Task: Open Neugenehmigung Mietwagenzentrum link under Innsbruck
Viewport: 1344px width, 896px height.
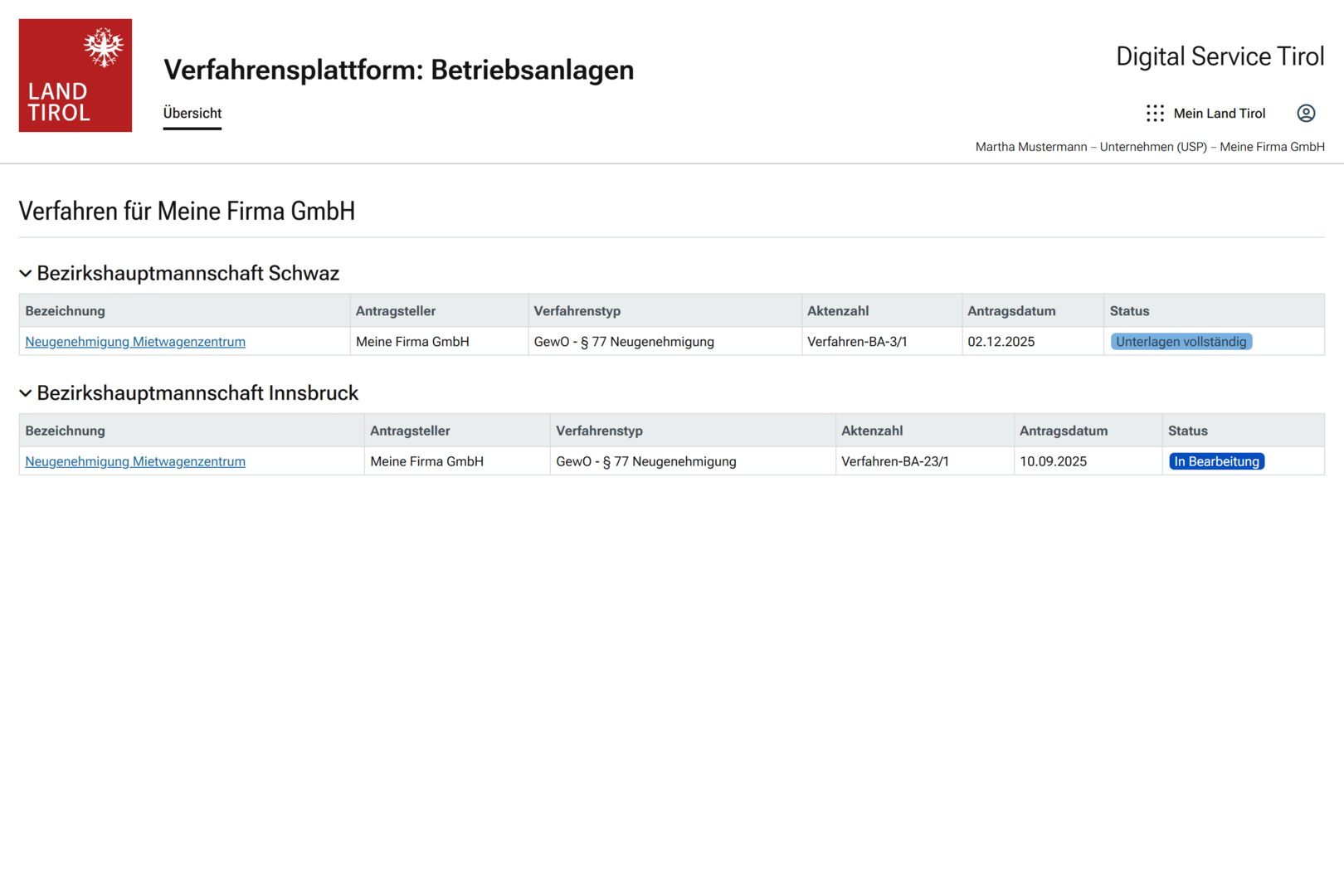Action: click(135, 461)
